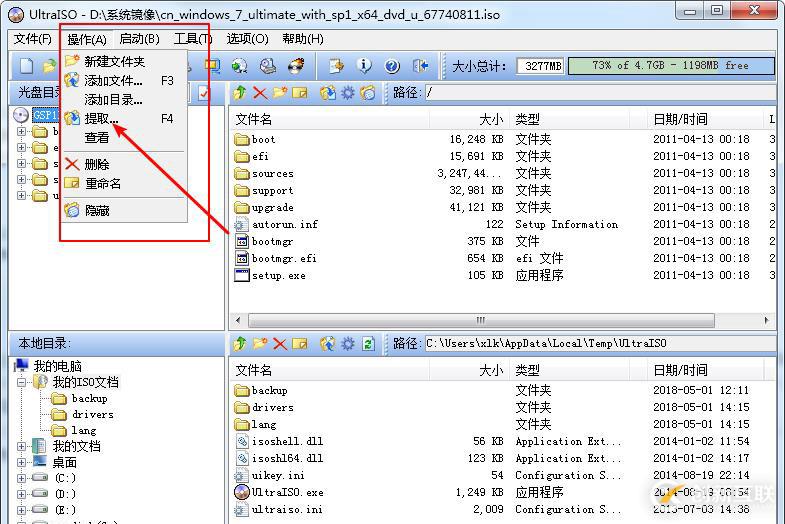Image resolution: width=785 pixels, height=524 pixels.
Task: Go up a level in ISO pane
Action: 240,93
